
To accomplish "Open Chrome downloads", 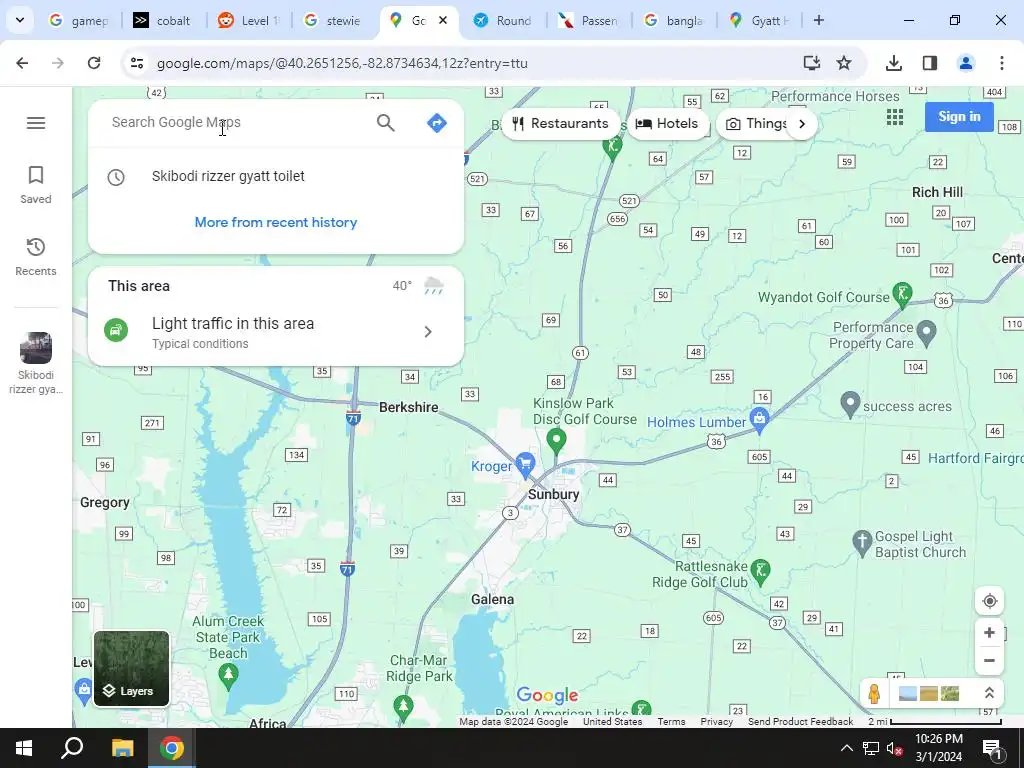I will point(893,63).
